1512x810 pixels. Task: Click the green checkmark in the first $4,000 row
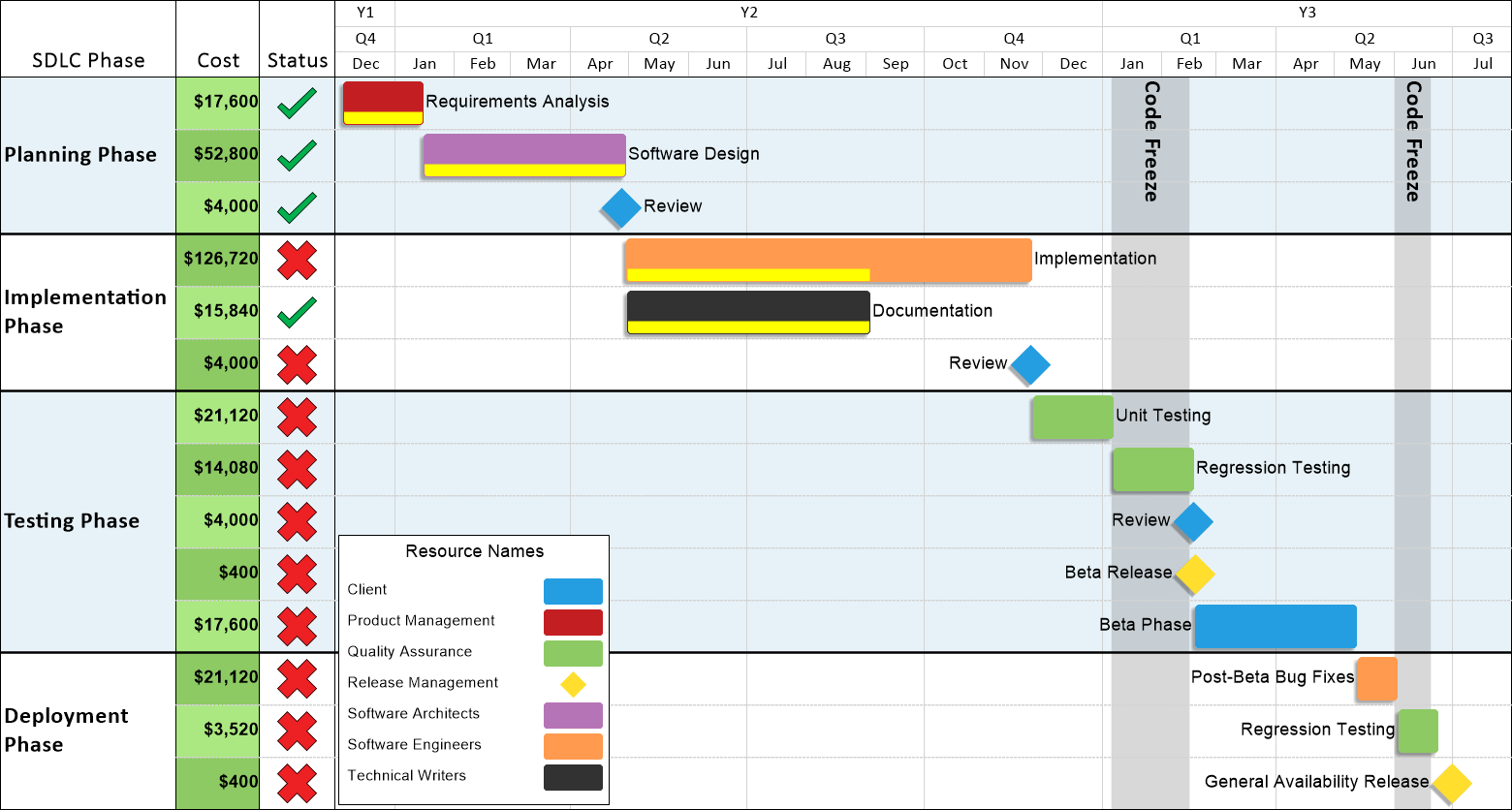click(297, 207)
